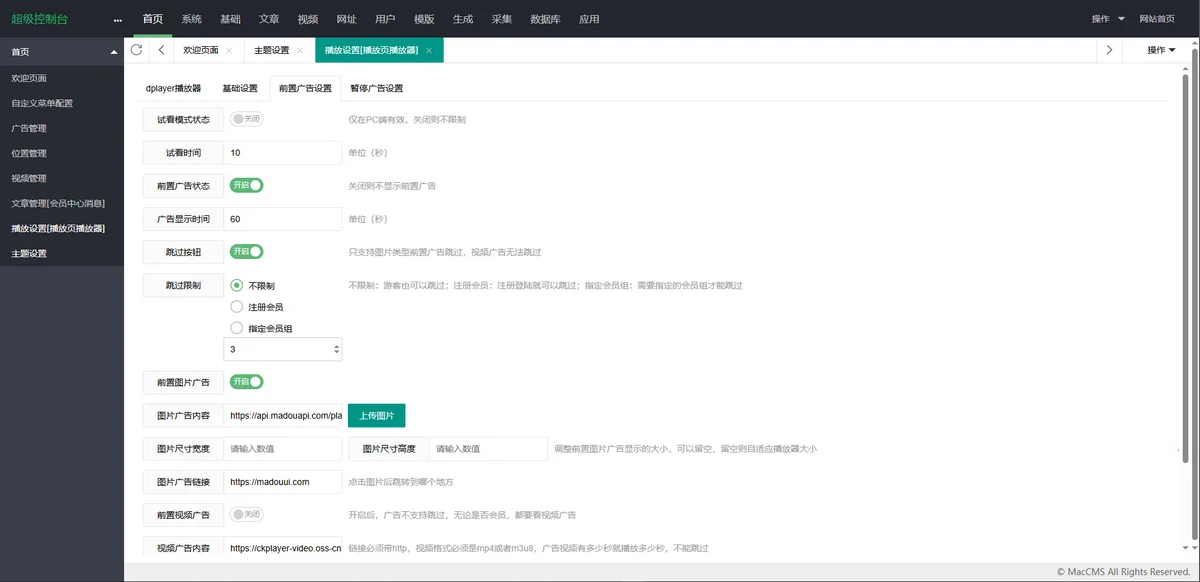Click the left arrow to scroll tabs
The image size is (1200, 582).
(161, 48)
